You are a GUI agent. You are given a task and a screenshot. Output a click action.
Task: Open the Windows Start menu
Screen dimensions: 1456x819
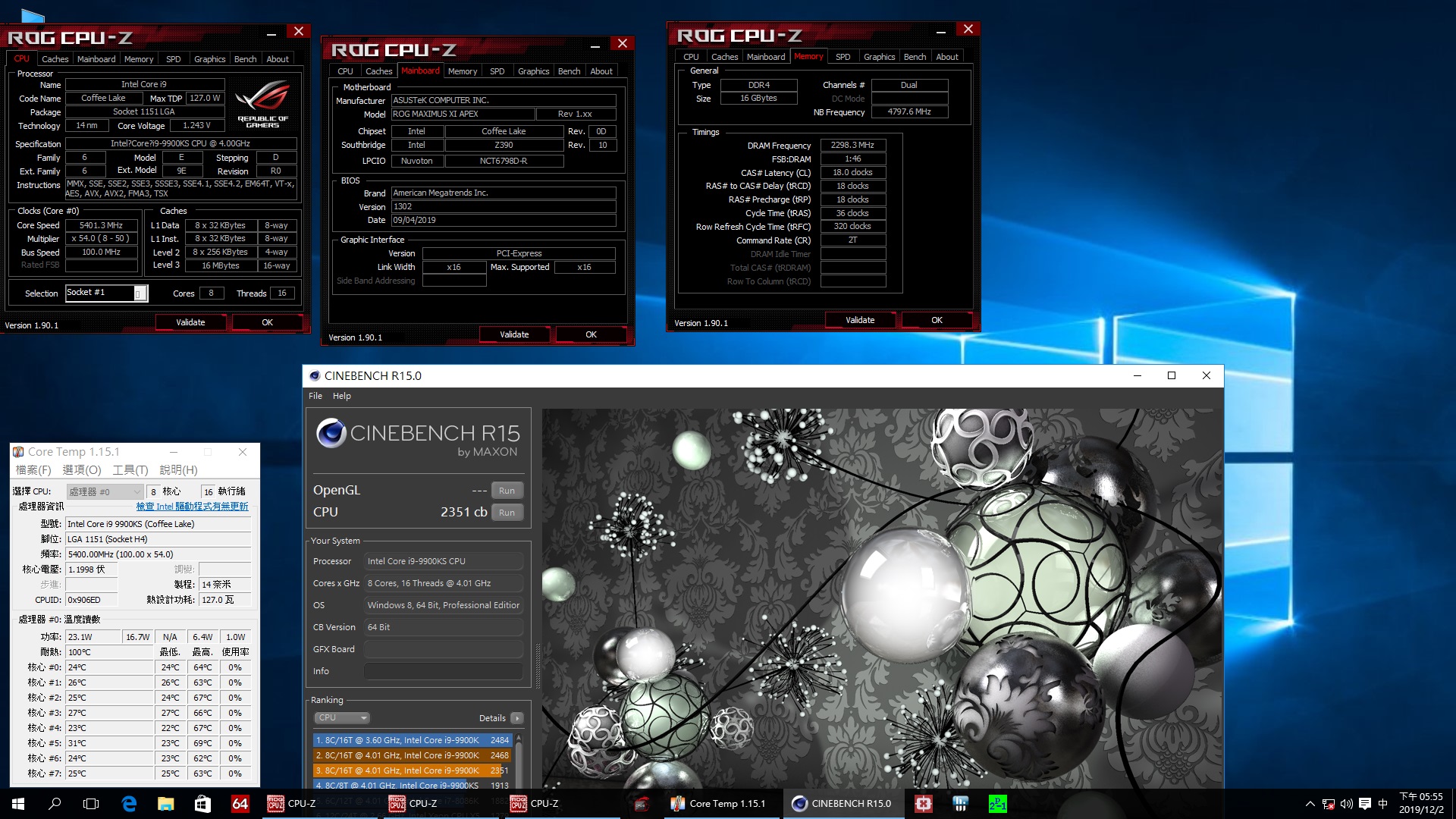(18, 804)
